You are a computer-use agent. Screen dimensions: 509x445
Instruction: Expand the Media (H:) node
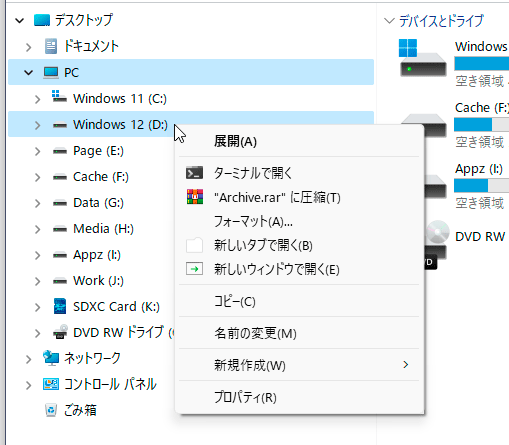tap(38, 229)
